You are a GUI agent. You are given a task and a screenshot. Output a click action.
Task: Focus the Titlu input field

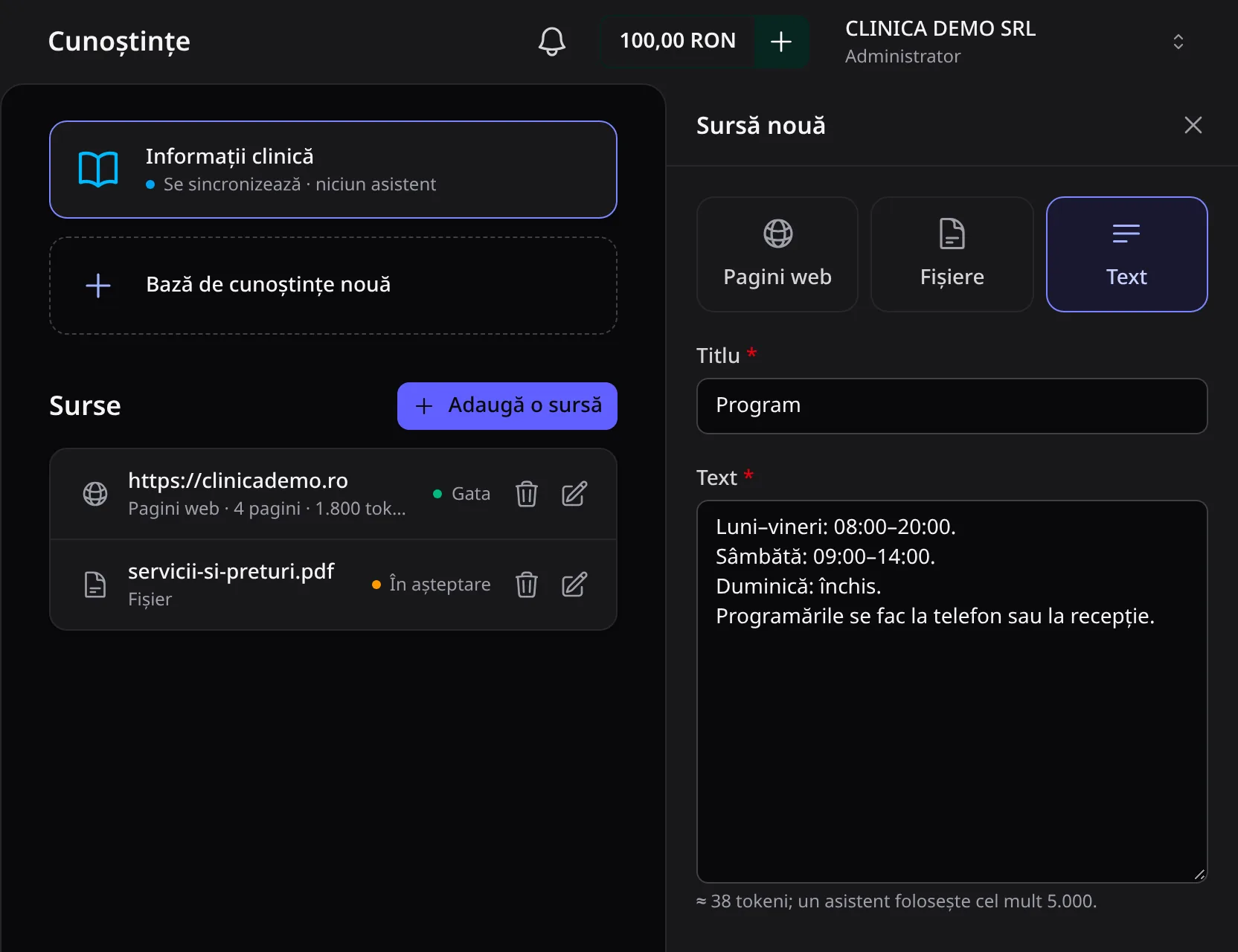click(952, 406)
